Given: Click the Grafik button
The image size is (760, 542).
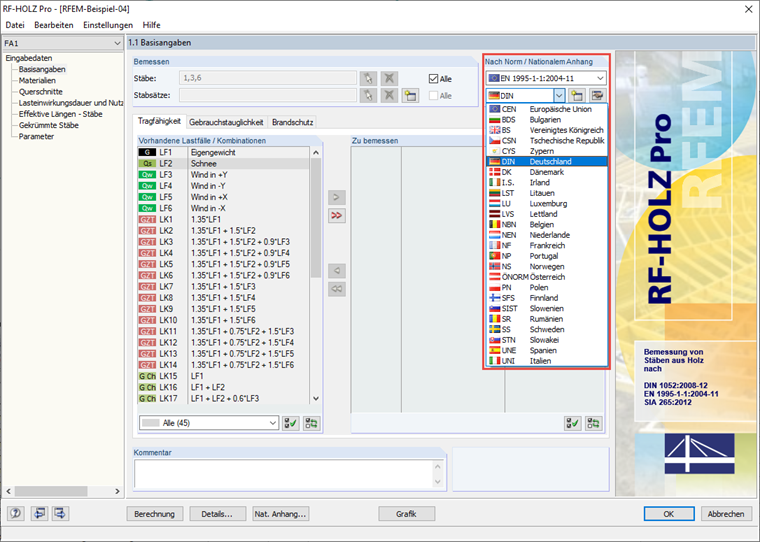Looking at the screenshot, I should 406,514.
